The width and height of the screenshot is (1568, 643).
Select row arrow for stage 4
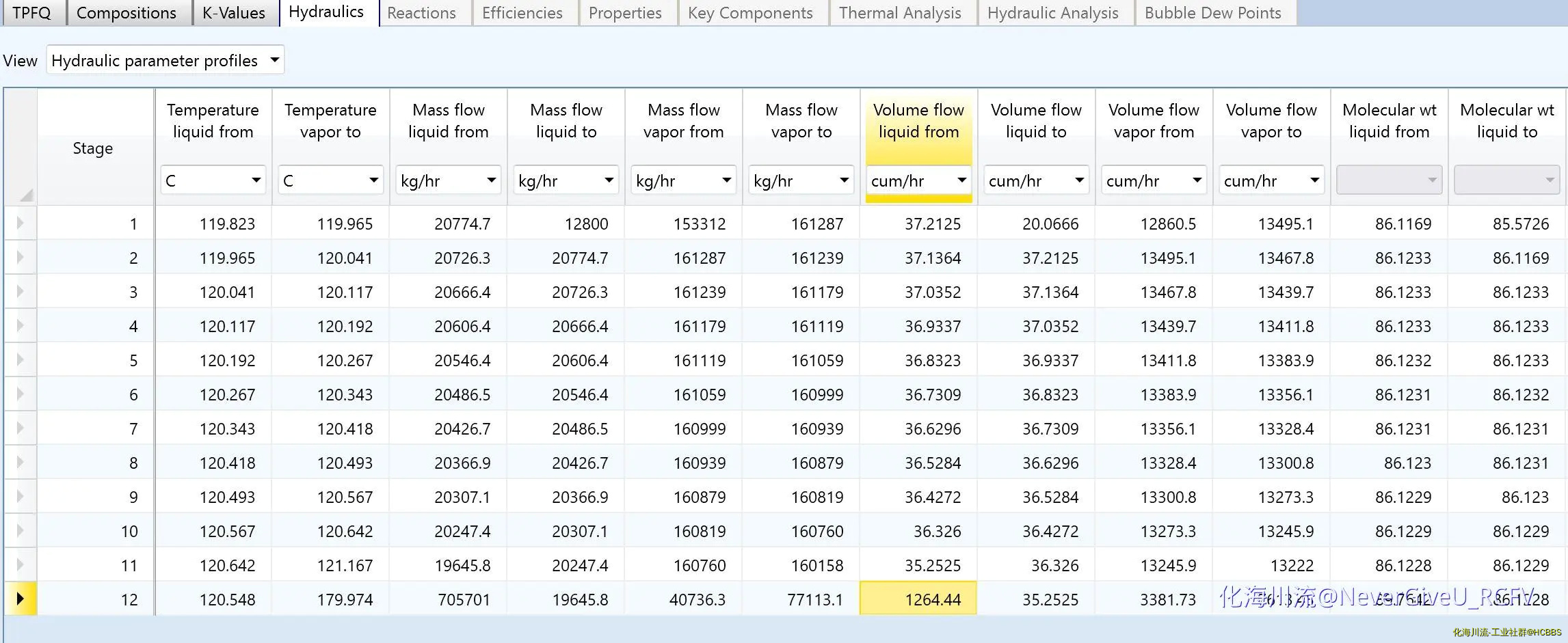(x=21, y=325)
